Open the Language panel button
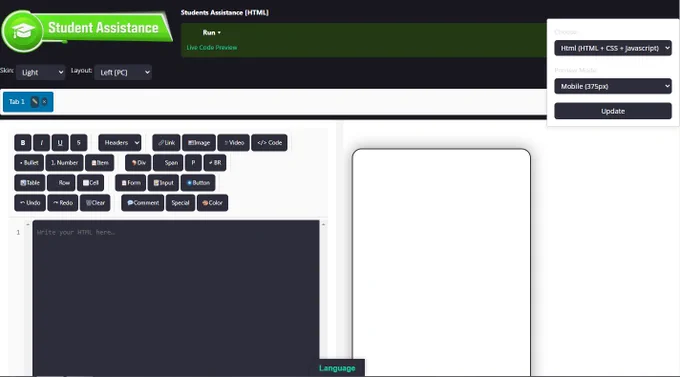680x377 pixels. coord(337,368)
